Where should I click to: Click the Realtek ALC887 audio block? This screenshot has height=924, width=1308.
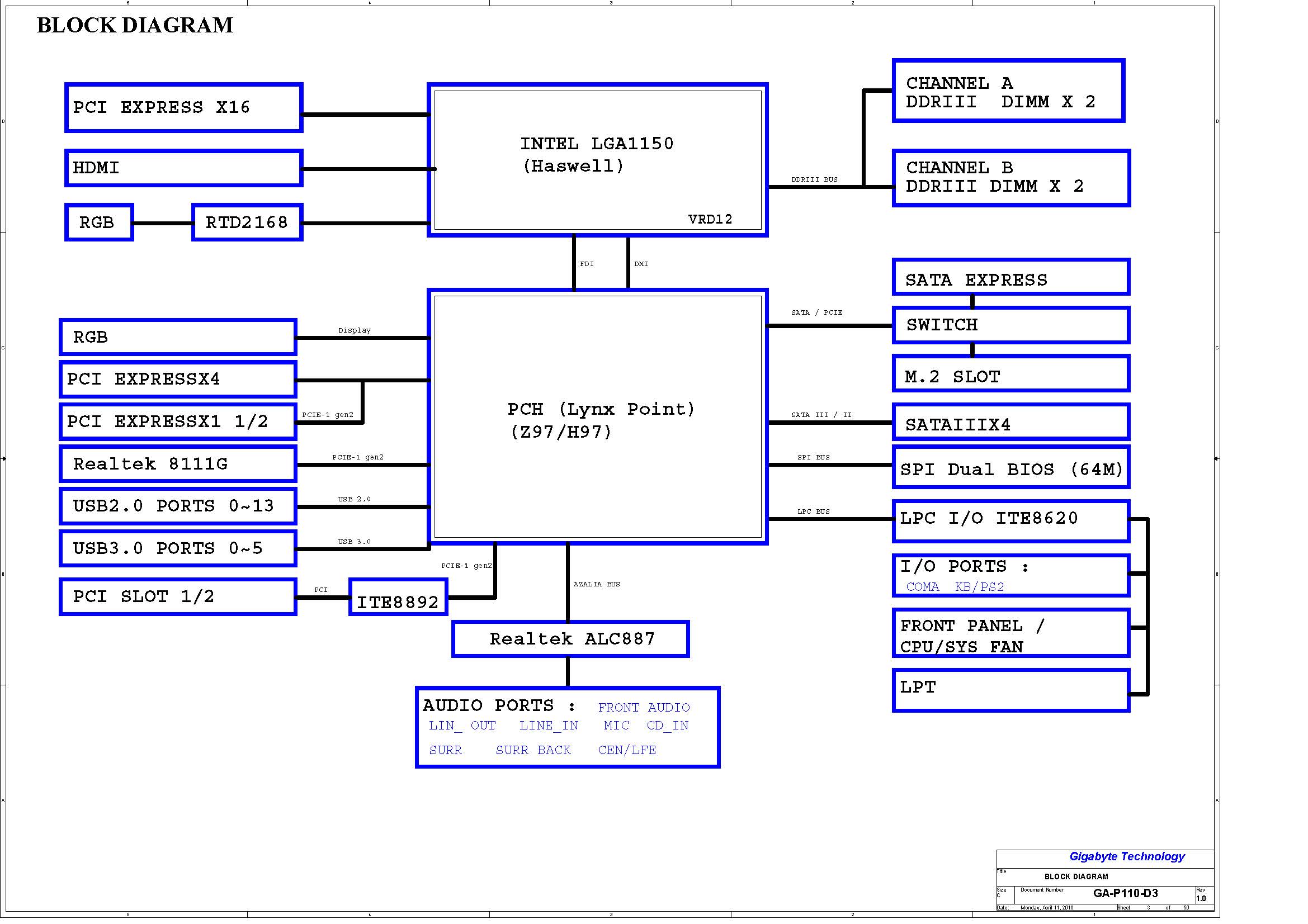tap(570, 639)
